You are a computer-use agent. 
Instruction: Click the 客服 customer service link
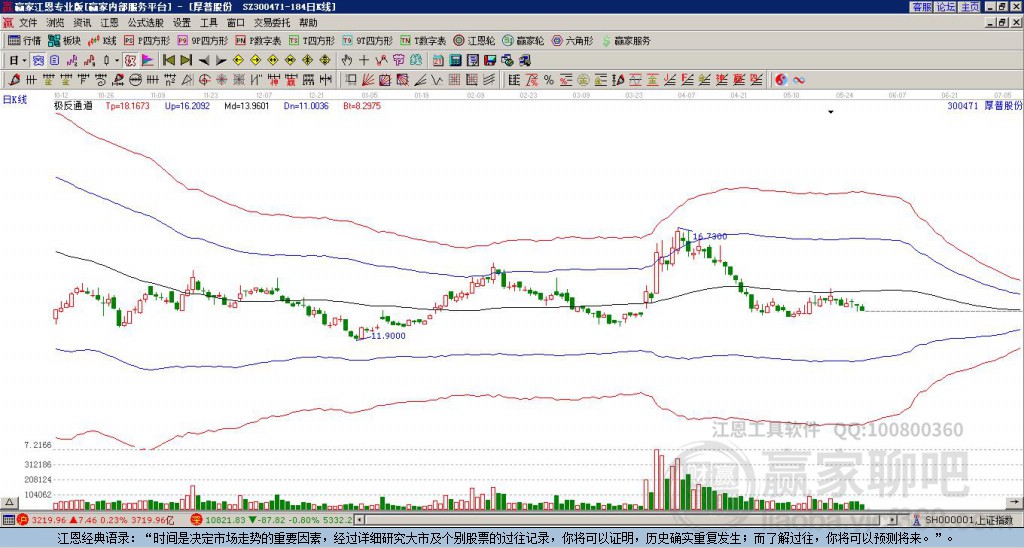click(921, 6)
